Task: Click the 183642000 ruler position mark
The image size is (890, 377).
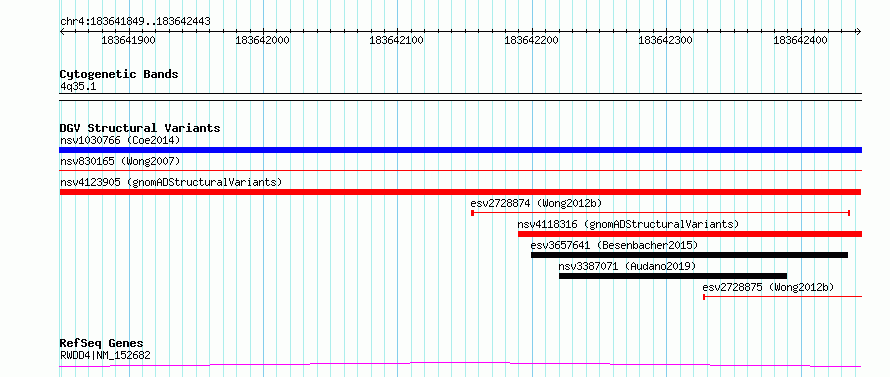Action: point(262,41)
